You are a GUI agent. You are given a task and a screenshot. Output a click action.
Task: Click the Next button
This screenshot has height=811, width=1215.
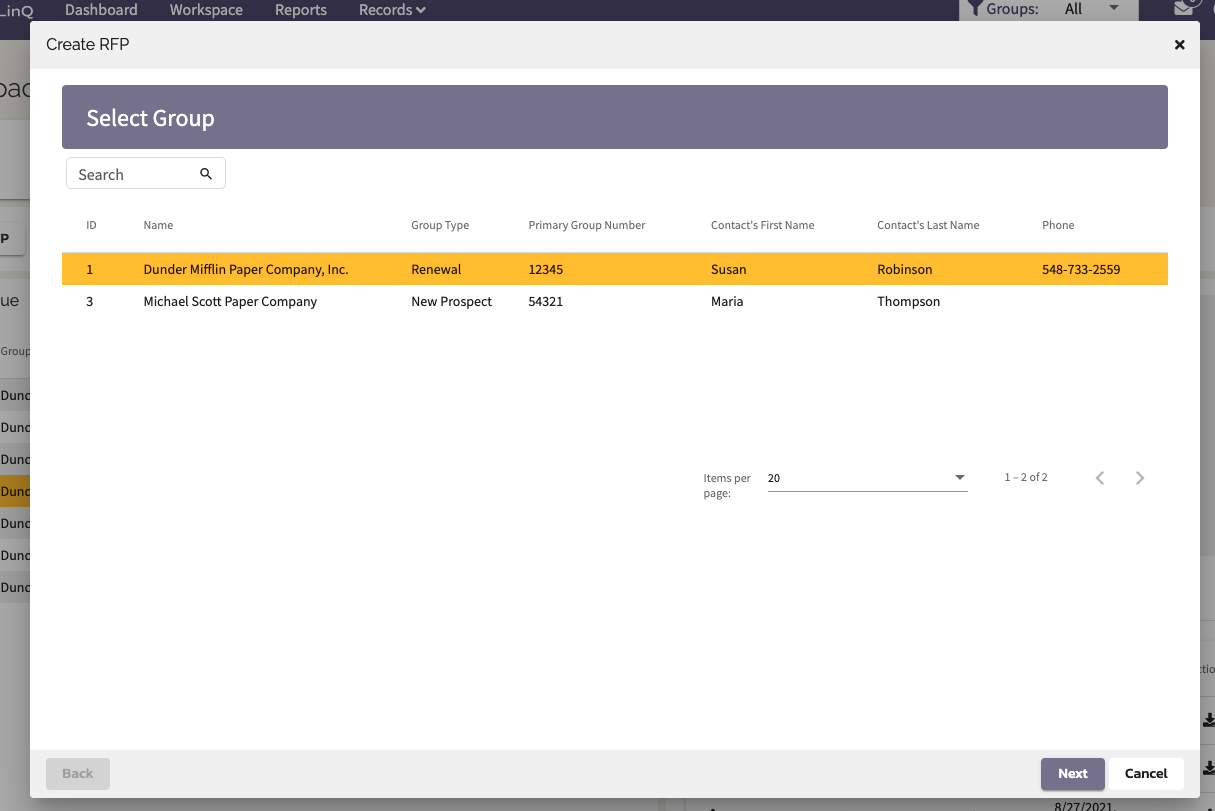click(x=1072, y=773)
